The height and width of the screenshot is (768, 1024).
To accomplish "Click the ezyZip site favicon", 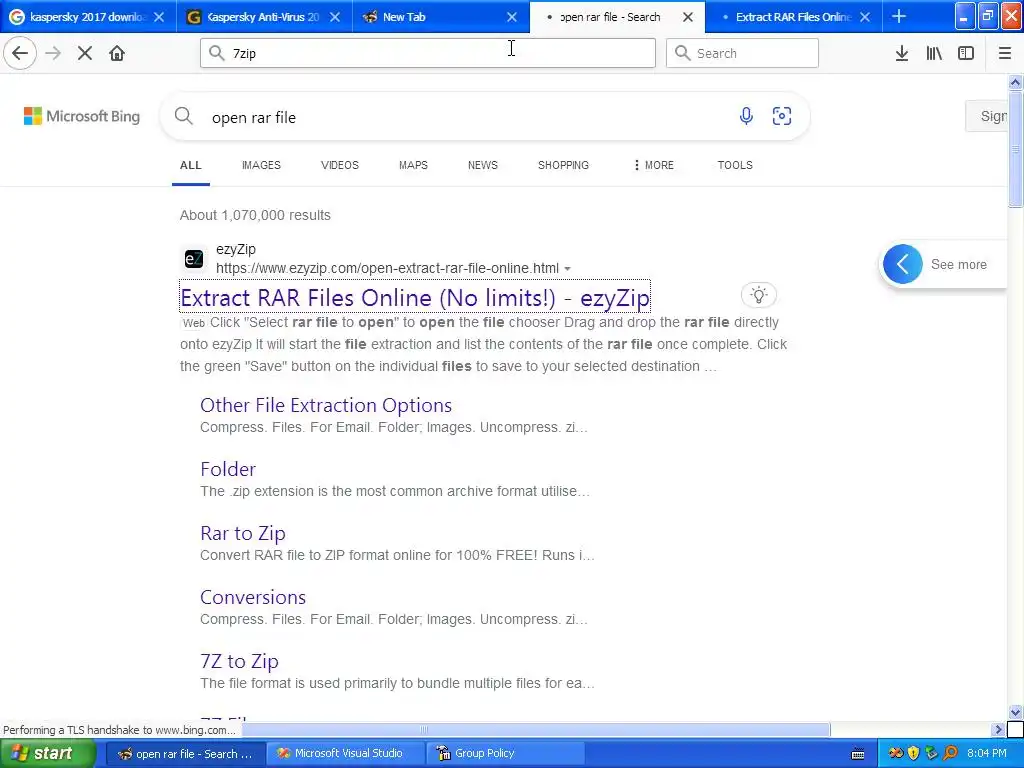I will click(x=194, y=259).
